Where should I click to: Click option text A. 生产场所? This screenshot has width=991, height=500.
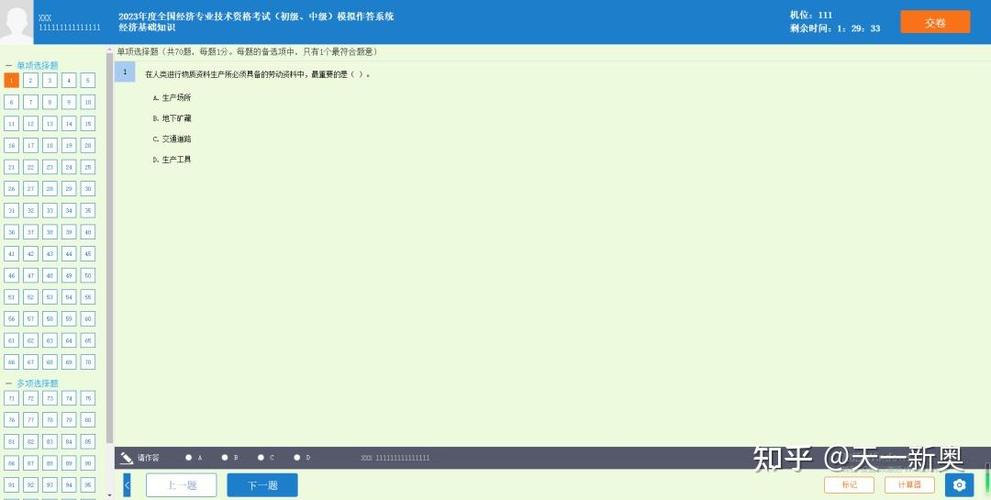click(172, 97)
